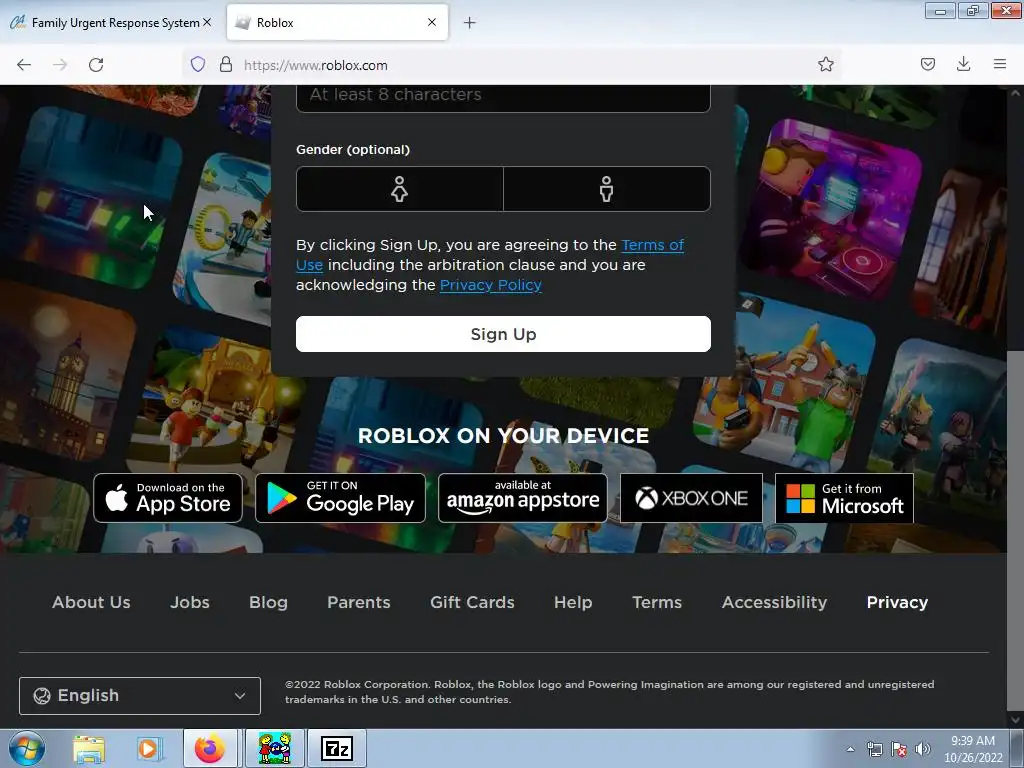
Task: Open the Save to Pocket icon
Action: (927, 64)
